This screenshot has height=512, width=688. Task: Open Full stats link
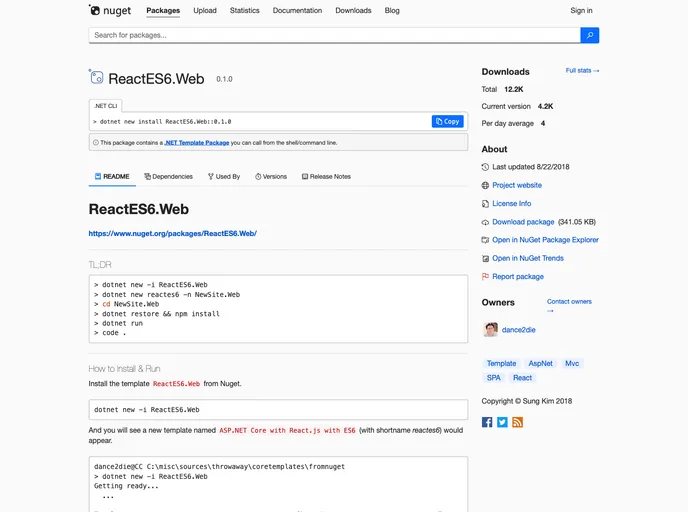tap(582, 71)
